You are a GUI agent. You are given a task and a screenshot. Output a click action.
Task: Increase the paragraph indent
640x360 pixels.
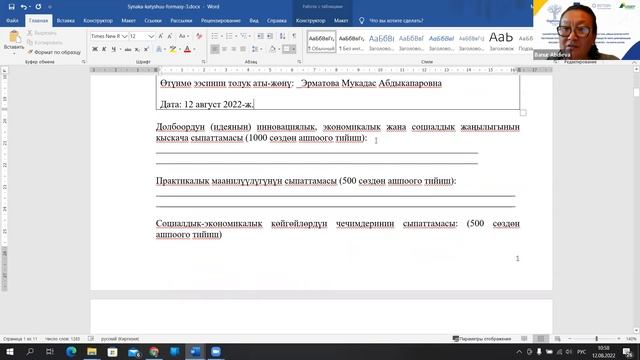pos(270,36)
